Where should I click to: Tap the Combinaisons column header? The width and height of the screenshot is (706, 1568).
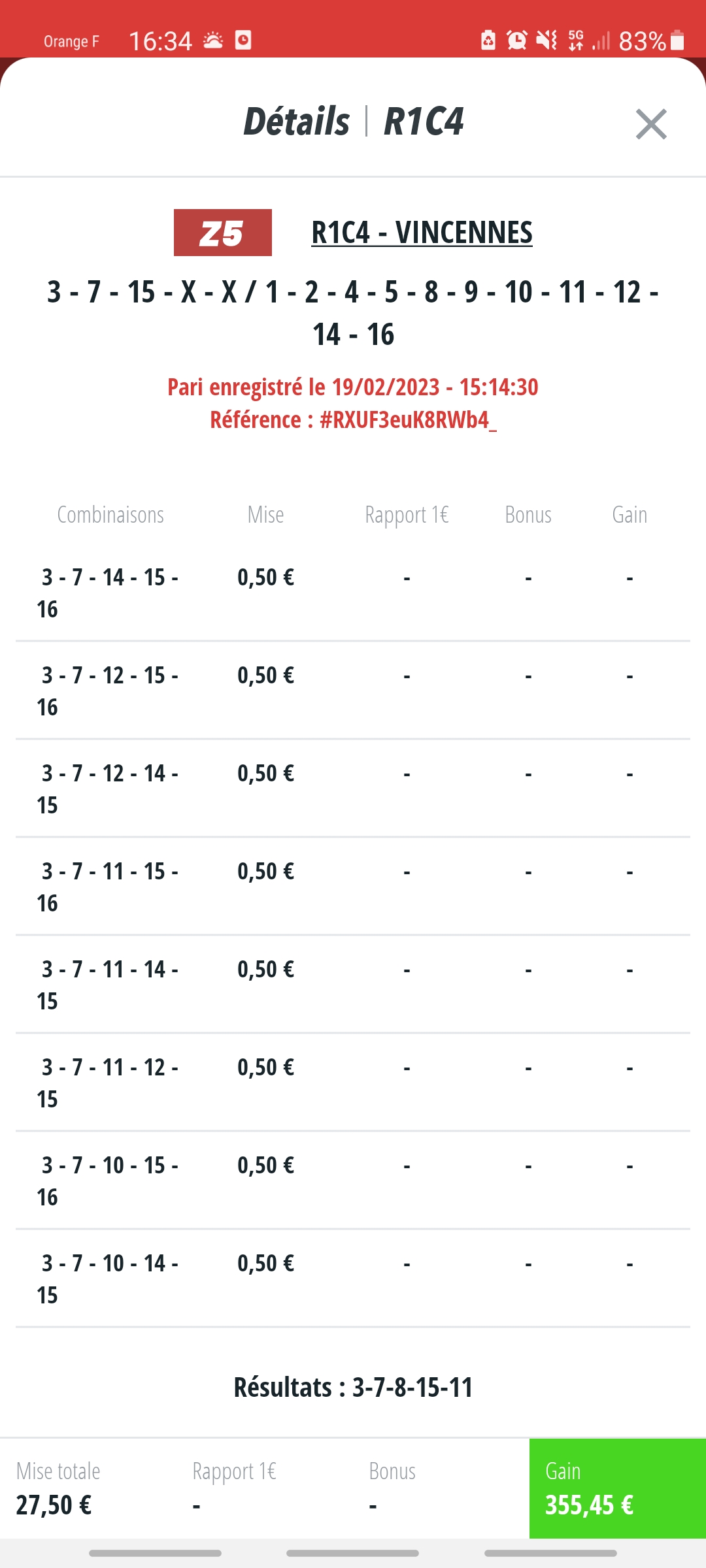[x=110, y=515]
